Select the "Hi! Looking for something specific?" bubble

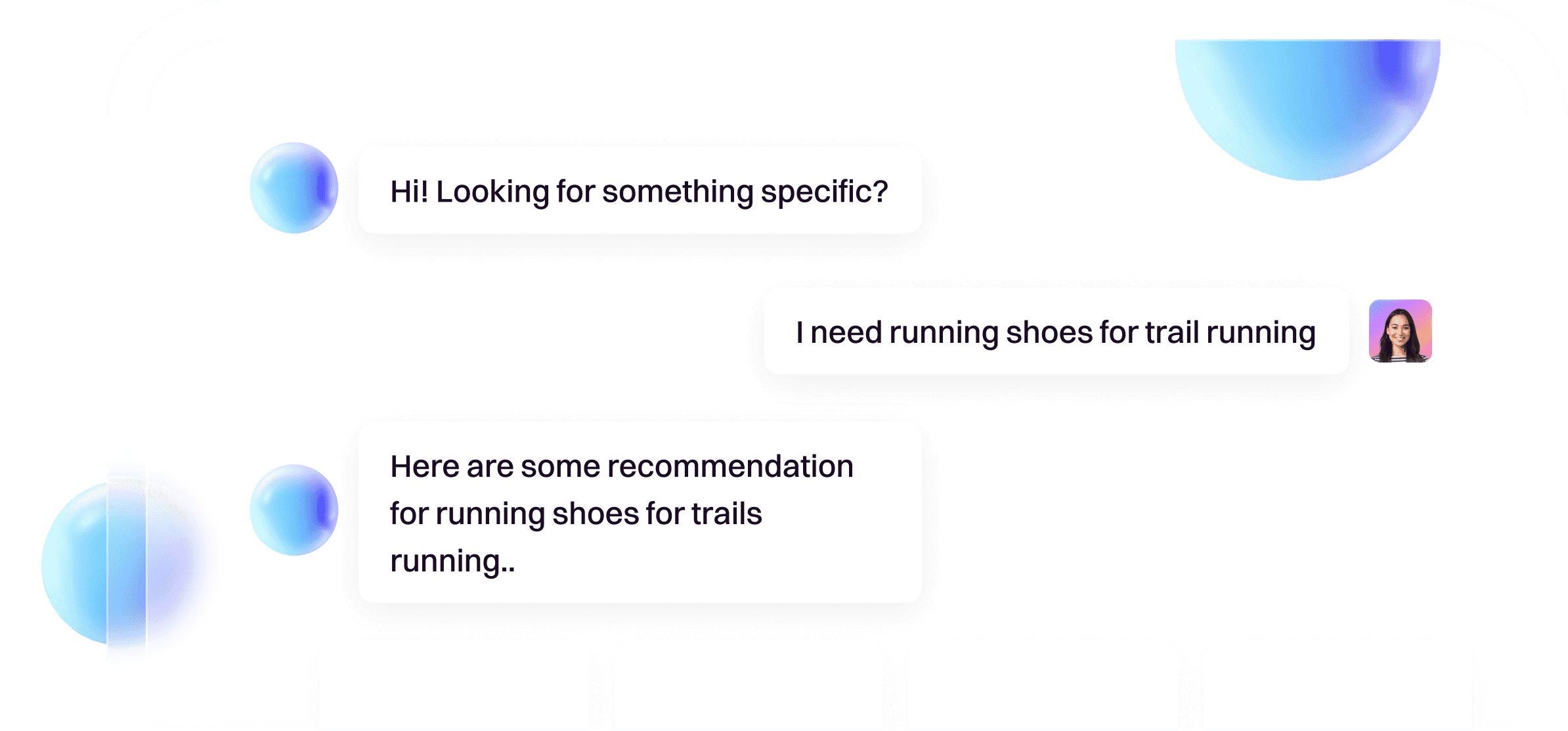(x=640, y=190)
